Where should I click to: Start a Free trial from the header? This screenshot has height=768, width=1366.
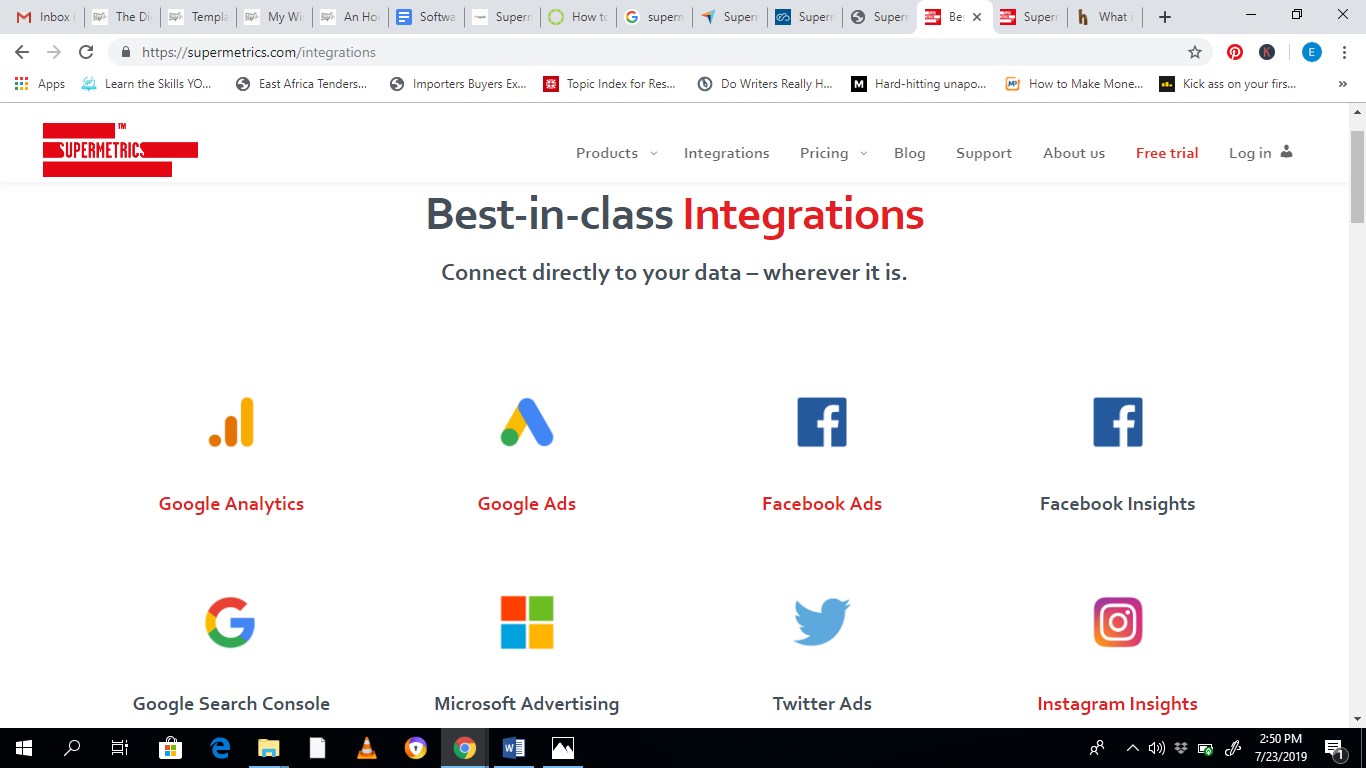(x=1167, y=153)
